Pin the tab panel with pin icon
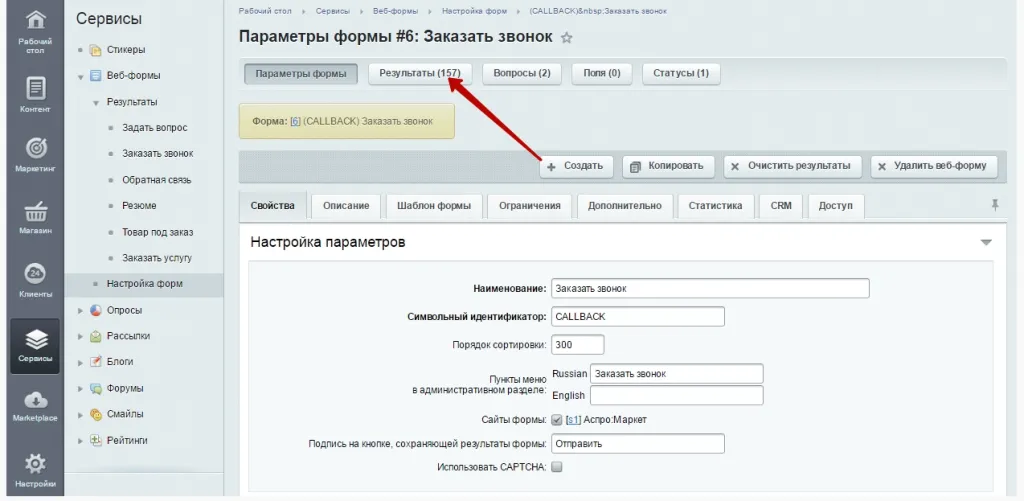 [x=994, y=204]
